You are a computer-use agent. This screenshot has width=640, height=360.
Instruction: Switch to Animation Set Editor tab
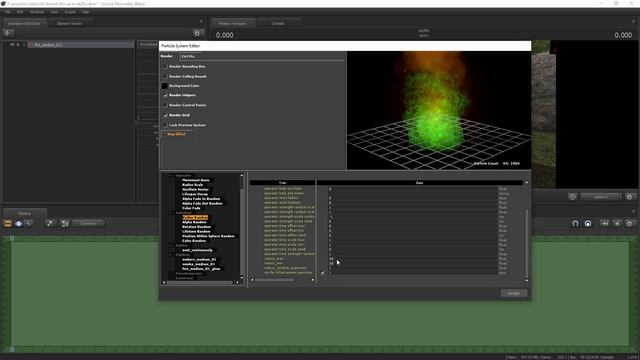point(24,23)
